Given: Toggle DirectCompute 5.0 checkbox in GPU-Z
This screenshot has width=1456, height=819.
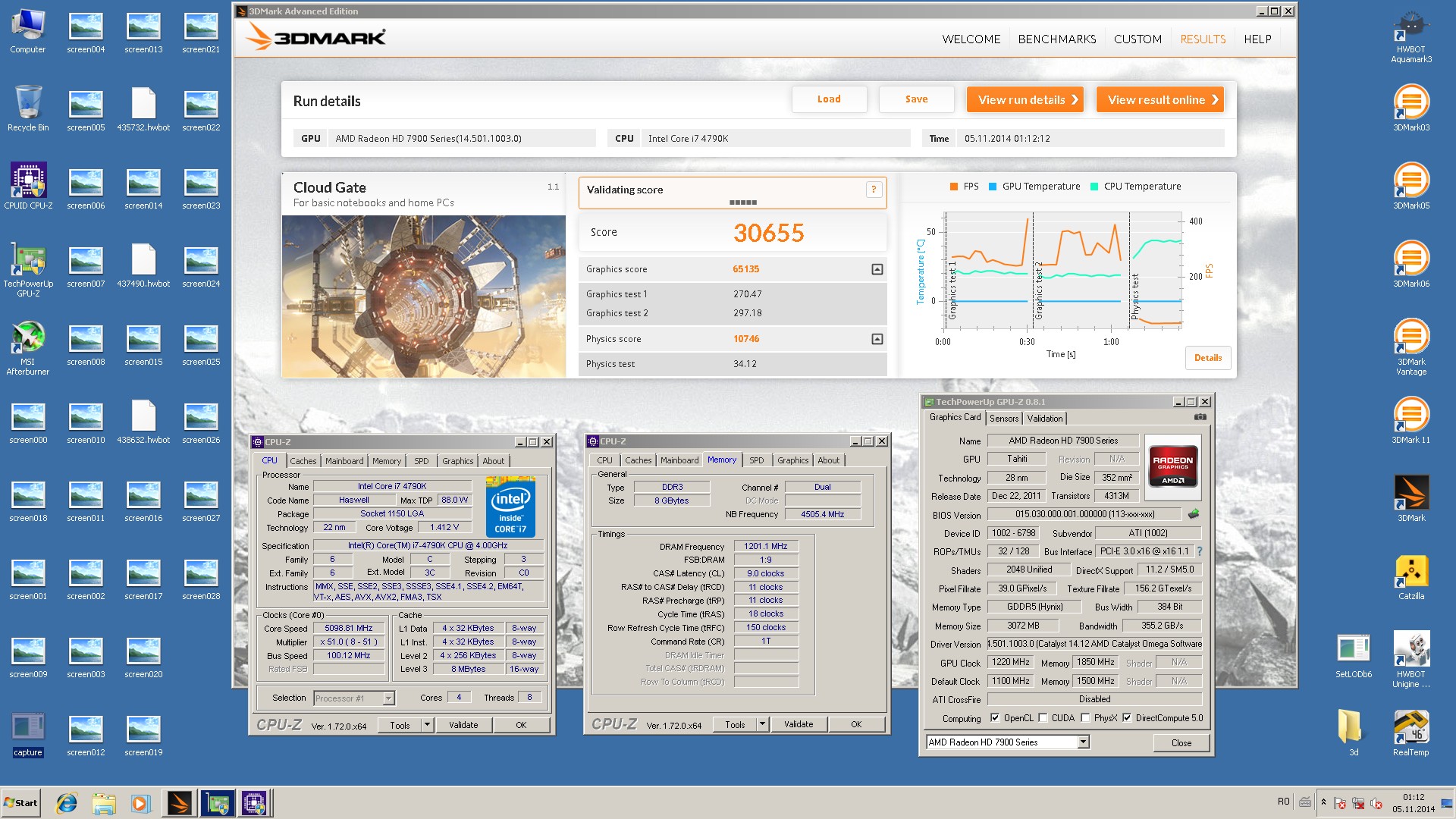Looking at the screenshot, I should 1127,718.
